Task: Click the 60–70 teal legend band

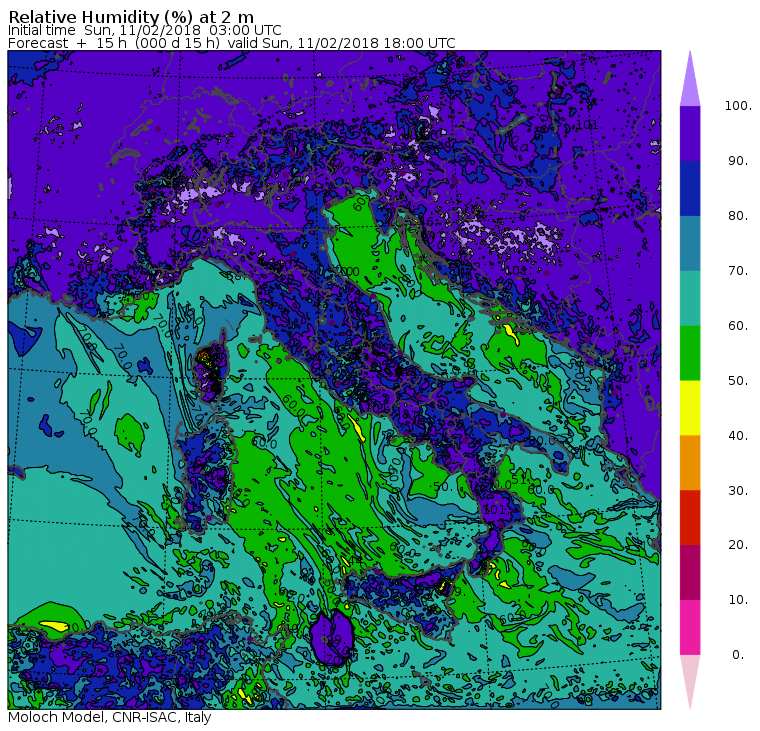Action: point(690,298)
